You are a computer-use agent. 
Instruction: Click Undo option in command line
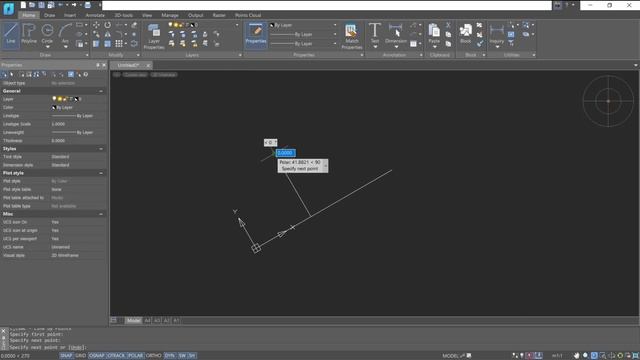76,347
